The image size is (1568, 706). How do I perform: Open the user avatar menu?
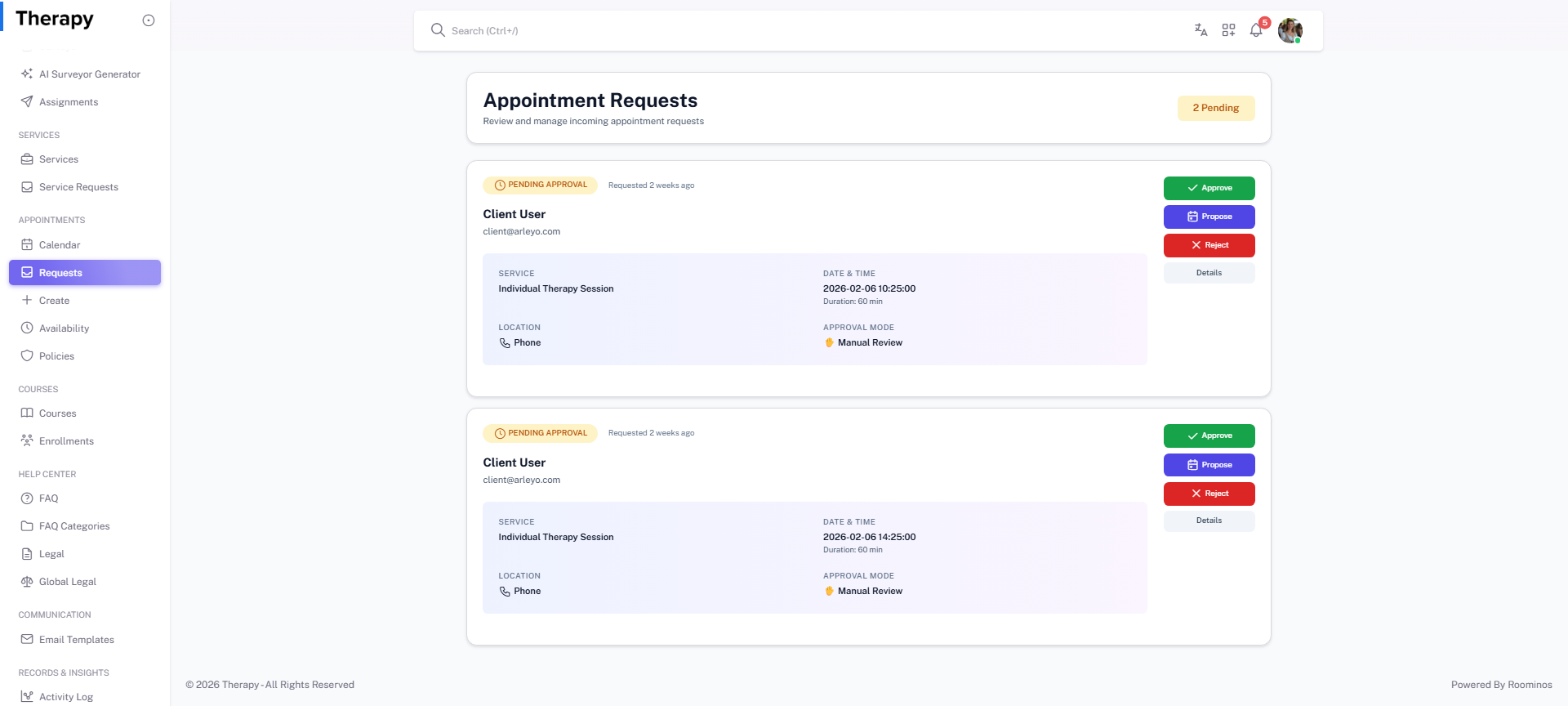pos(1290,30)
